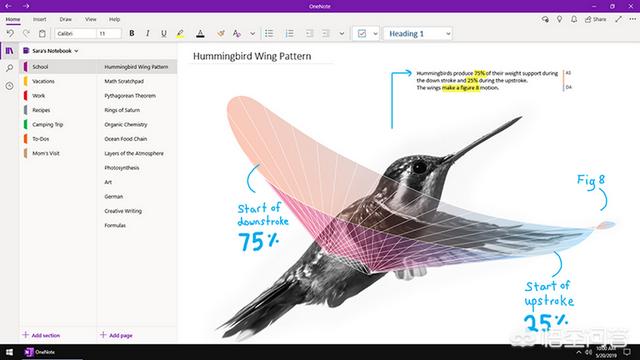This screenshot has width=640, height=360.
Task: Click Add page link
Action: [116, 335]
